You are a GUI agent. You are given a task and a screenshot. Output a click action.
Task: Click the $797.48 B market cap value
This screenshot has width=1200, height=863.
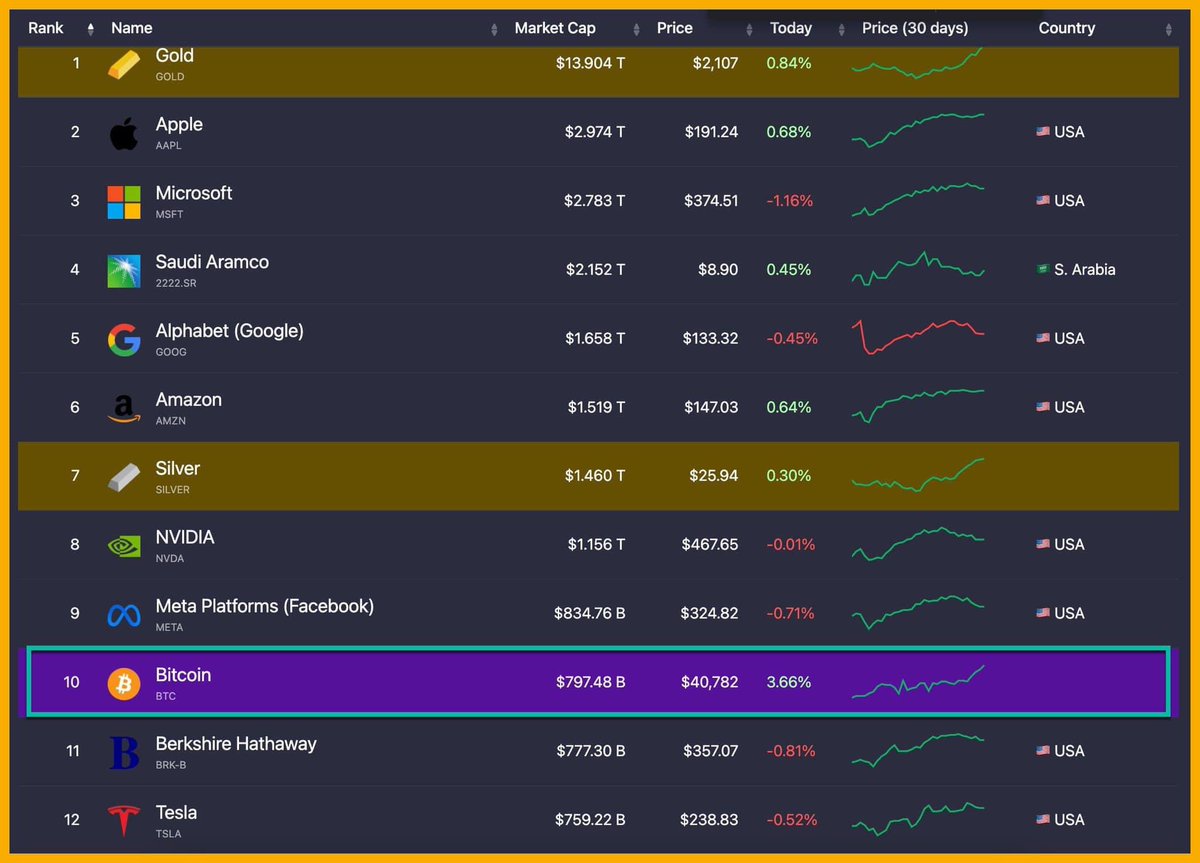click(x=591, y=682)
